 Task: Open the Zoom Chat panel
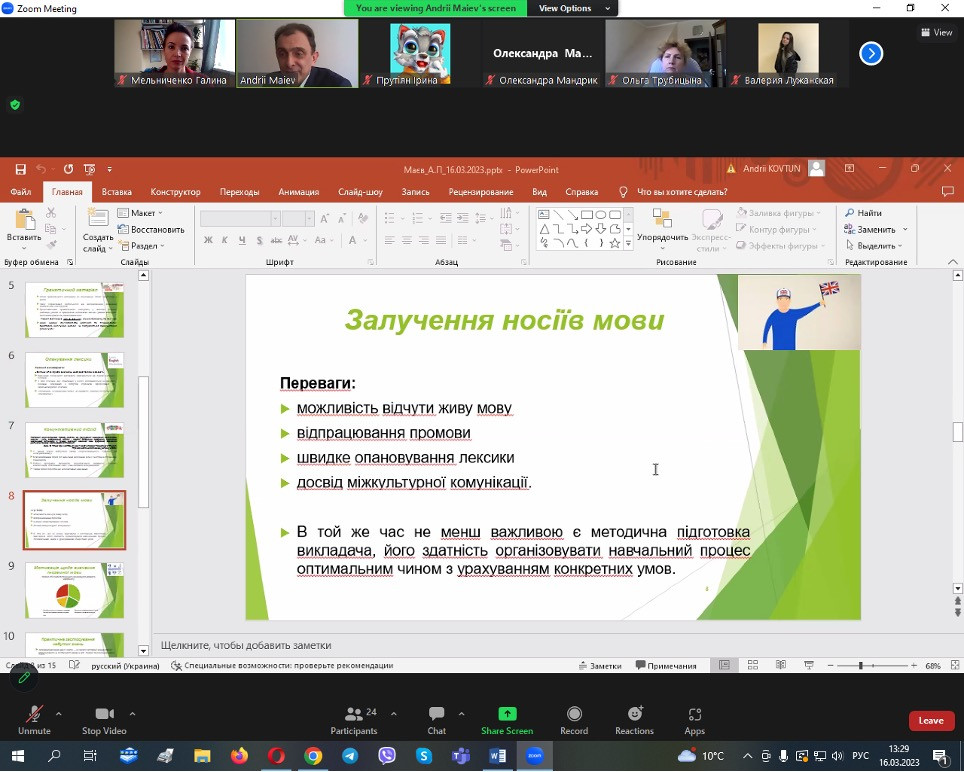coord(436,718)
